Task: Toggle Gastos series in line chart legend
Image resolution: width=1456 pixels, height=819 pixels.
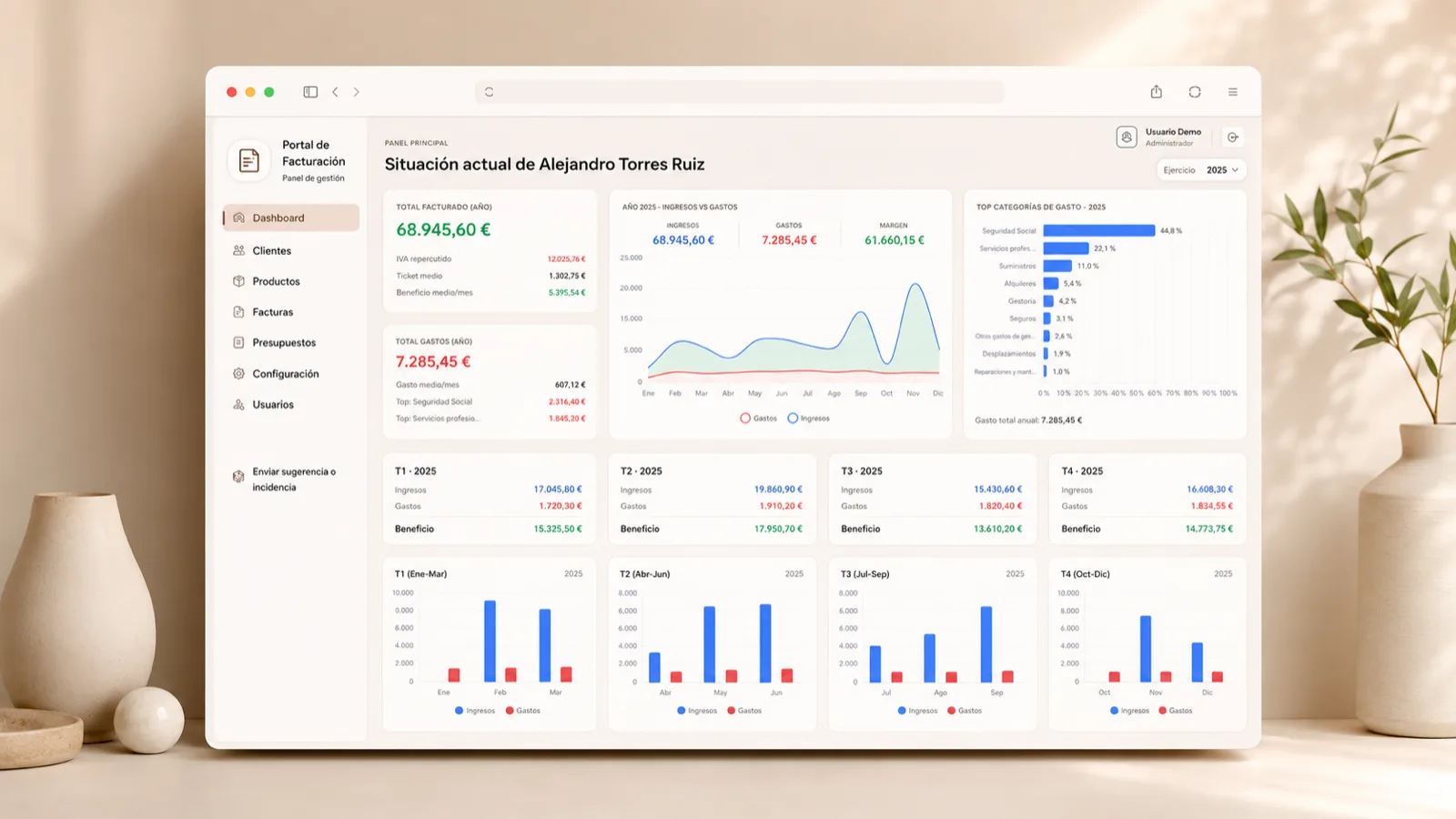Action: pyautogui.click(x=758, y=419)
